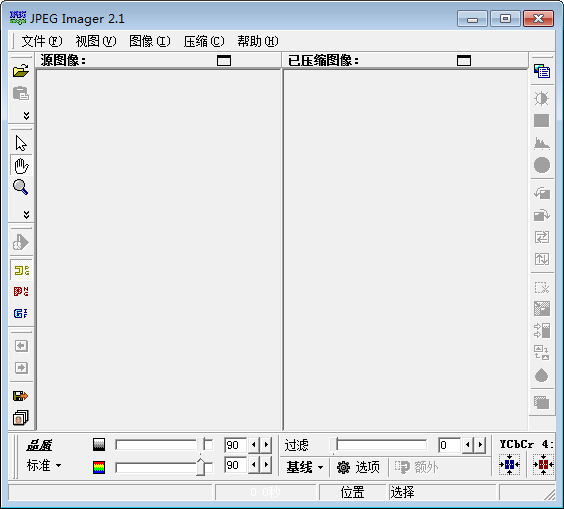The width and height of the screenshot is (564, 509).
Task: Expand the file toolbar overflow chevron
Action: [x=26, y=115]
